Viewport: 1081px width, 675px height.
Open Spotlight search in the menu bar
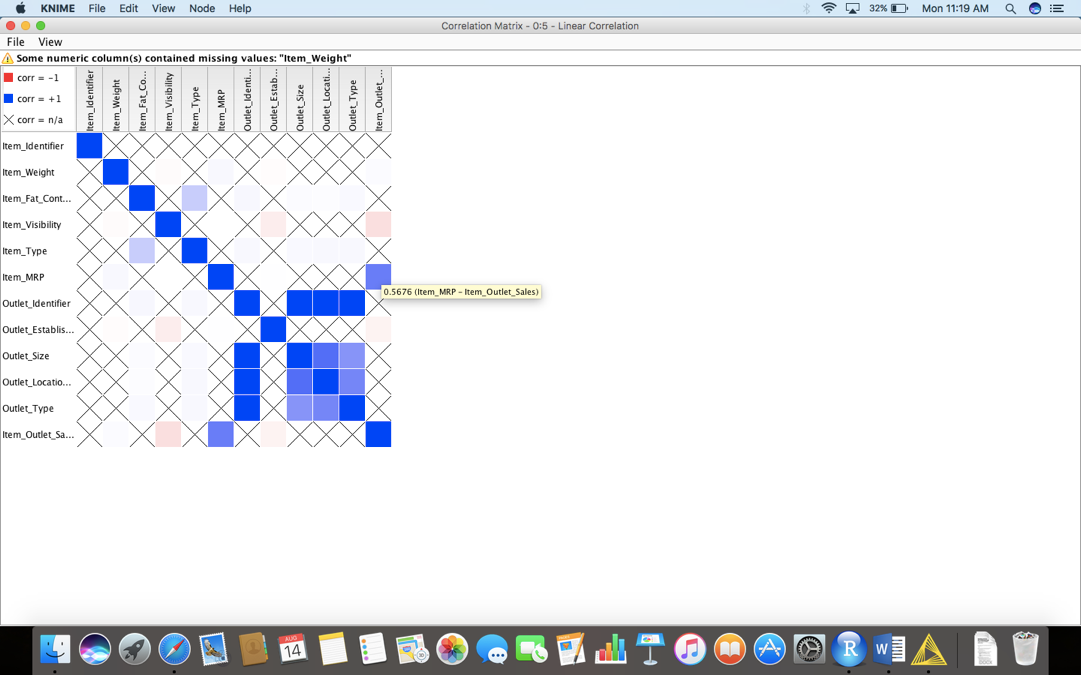click(x=1010, y=9)
